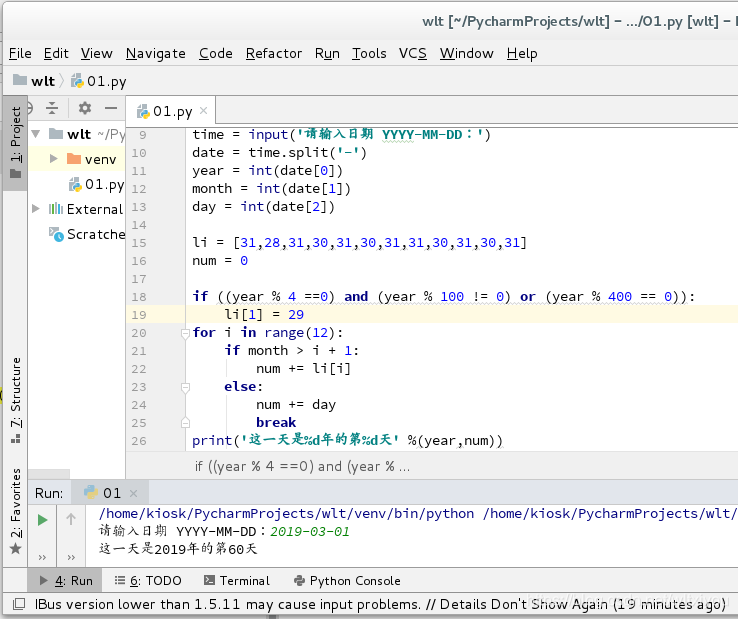Open the Help menu
Viewport: 738px width, 619px height.
522,53
